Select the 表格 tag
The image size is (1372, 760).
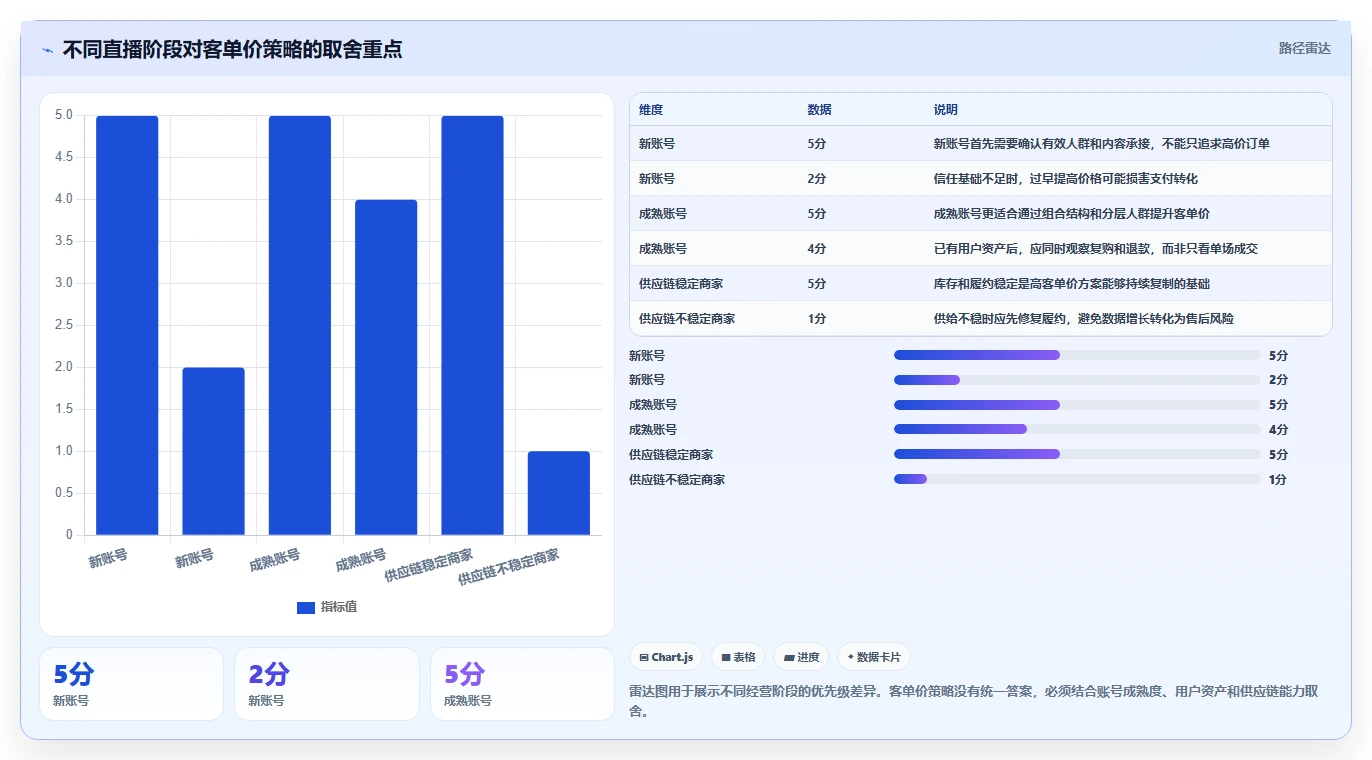[738, 657]
